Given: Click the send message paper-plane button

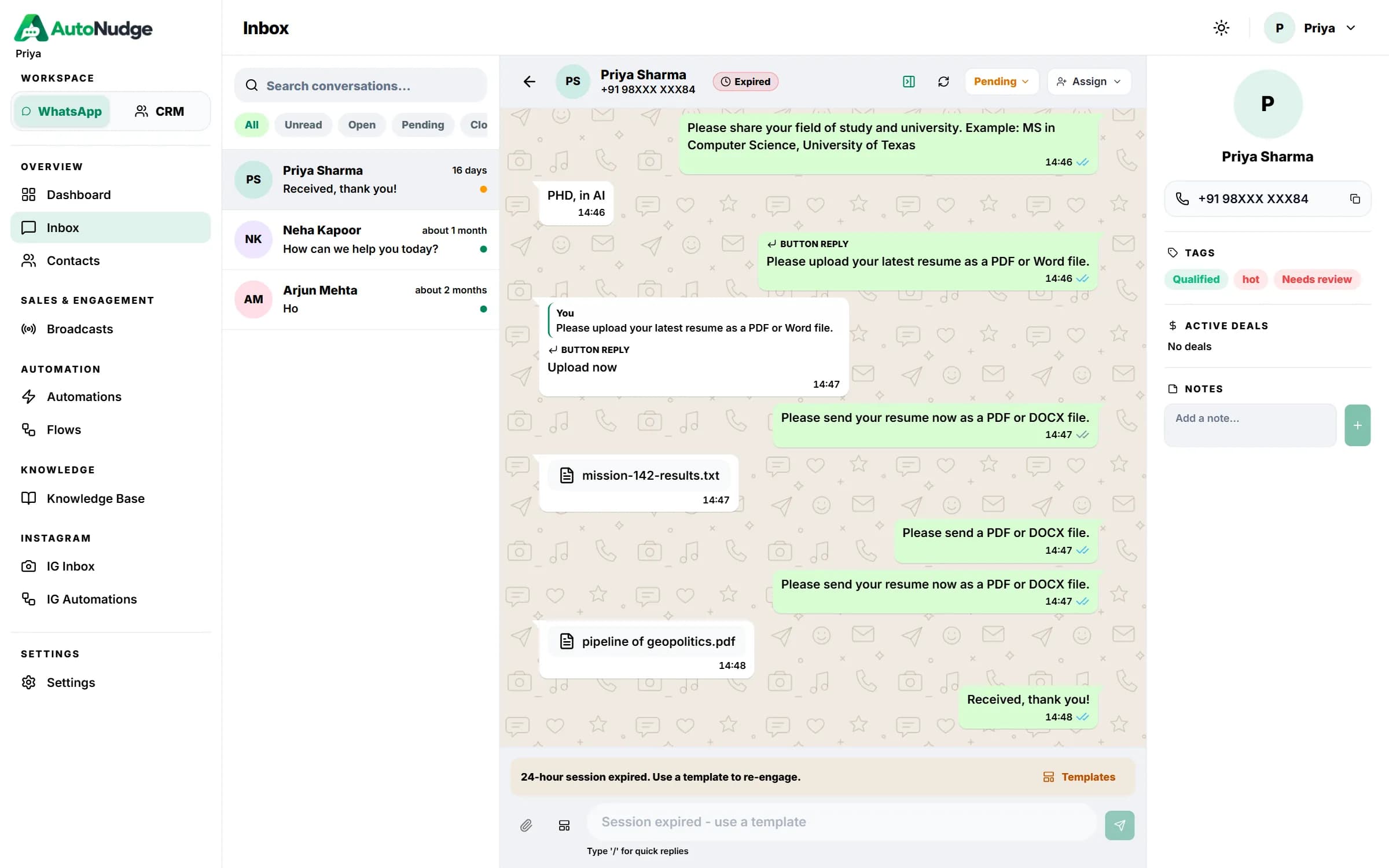Looking at the screenshot, I should point(1119,825).
